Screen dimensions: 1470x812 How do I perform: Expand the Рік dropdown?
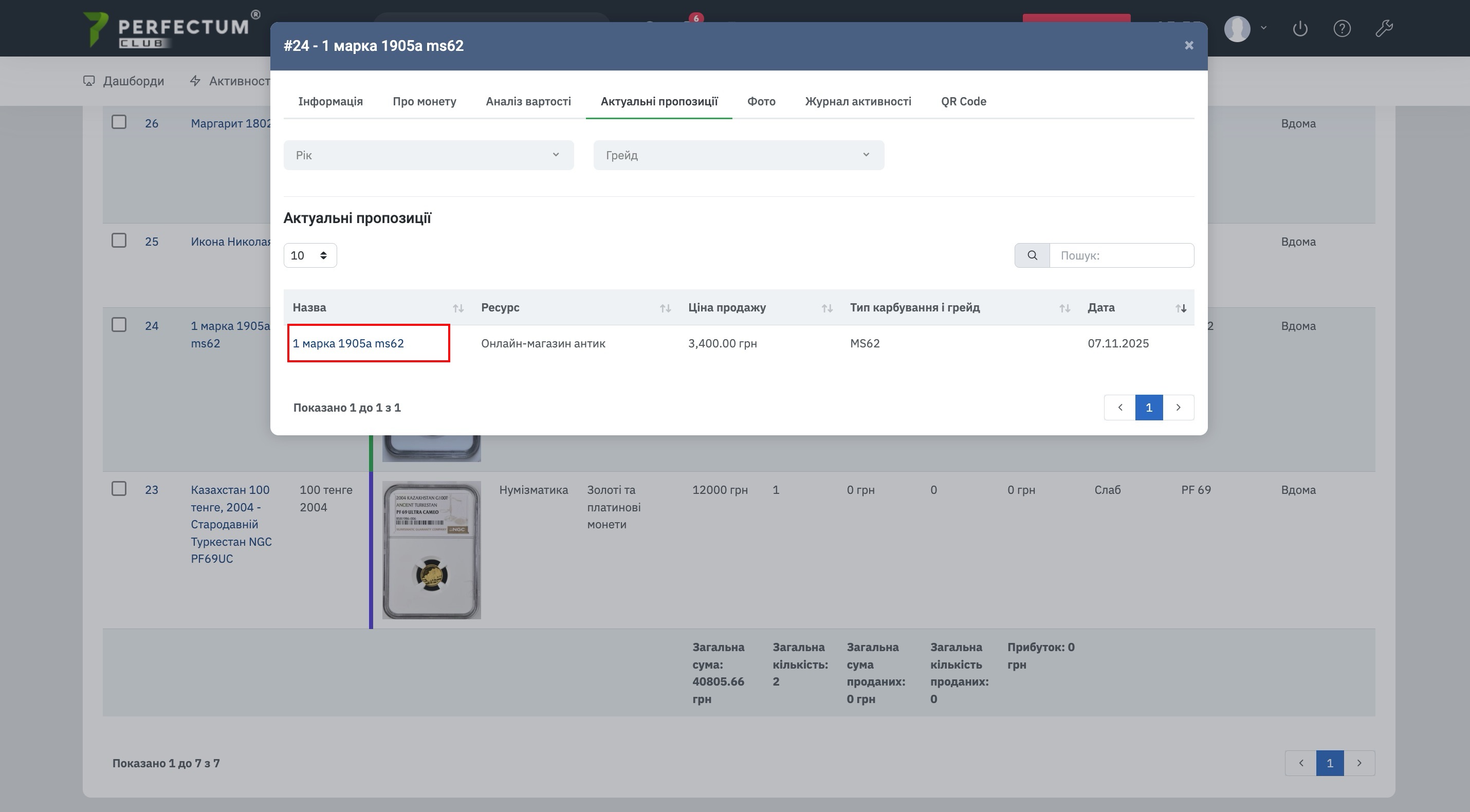tap(429, 155)
